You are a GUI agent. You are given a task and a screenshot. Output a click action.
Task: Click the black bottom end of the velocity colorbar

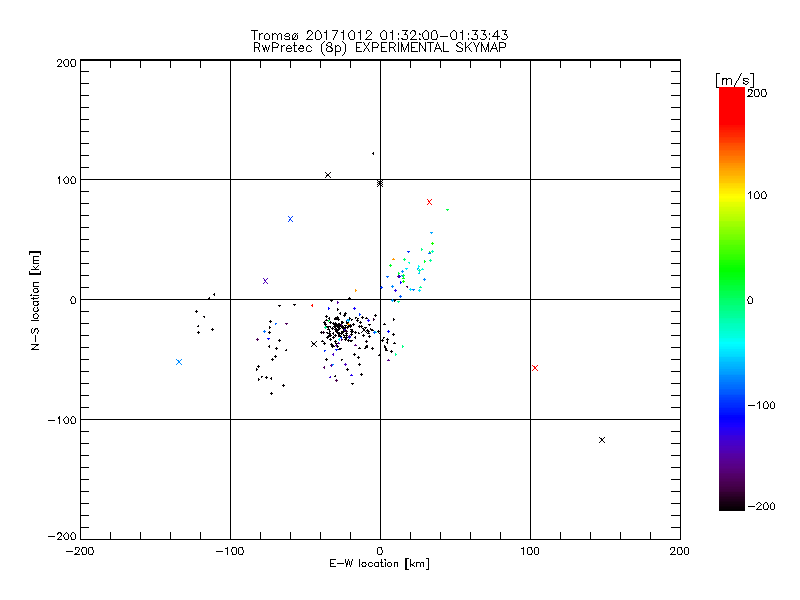tap(732, 503)
